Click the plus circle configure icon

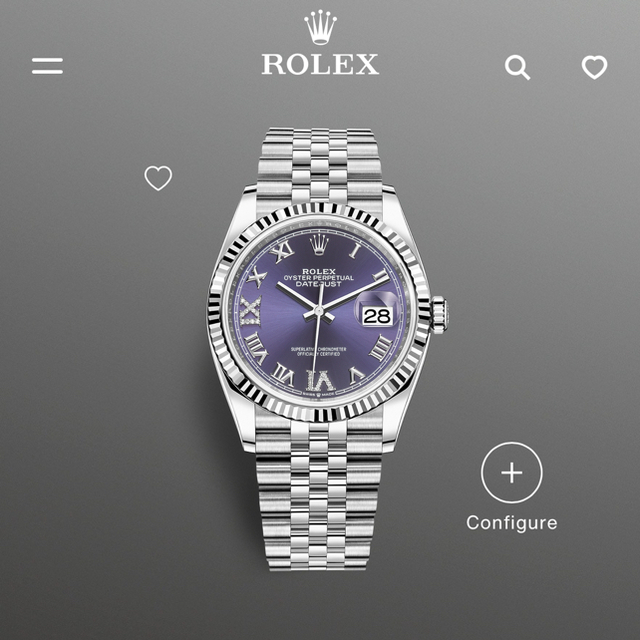(511, 473)
